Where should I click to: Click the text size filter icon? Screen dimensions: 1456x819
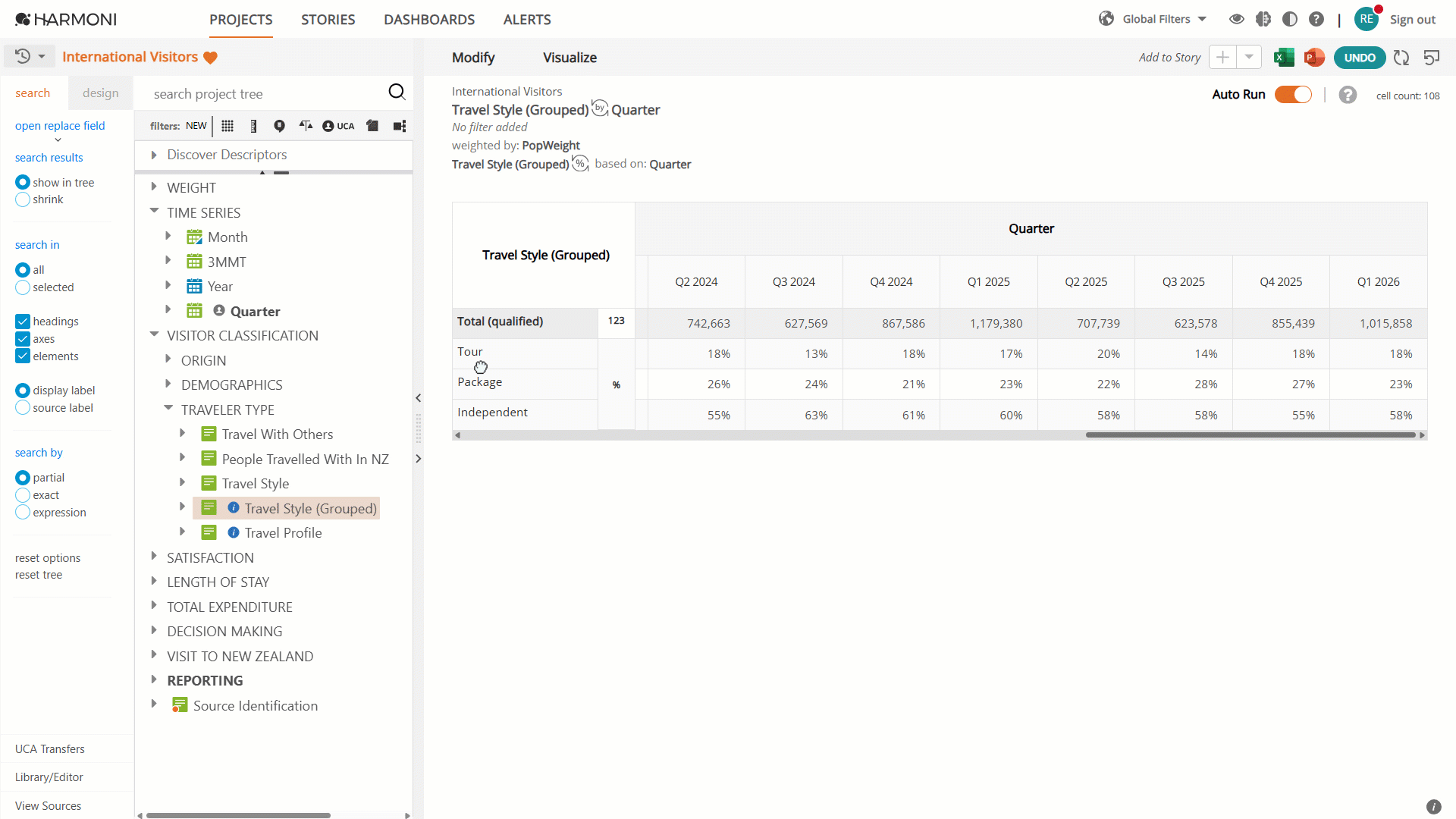pyautogui.click(x=306, y=126)
